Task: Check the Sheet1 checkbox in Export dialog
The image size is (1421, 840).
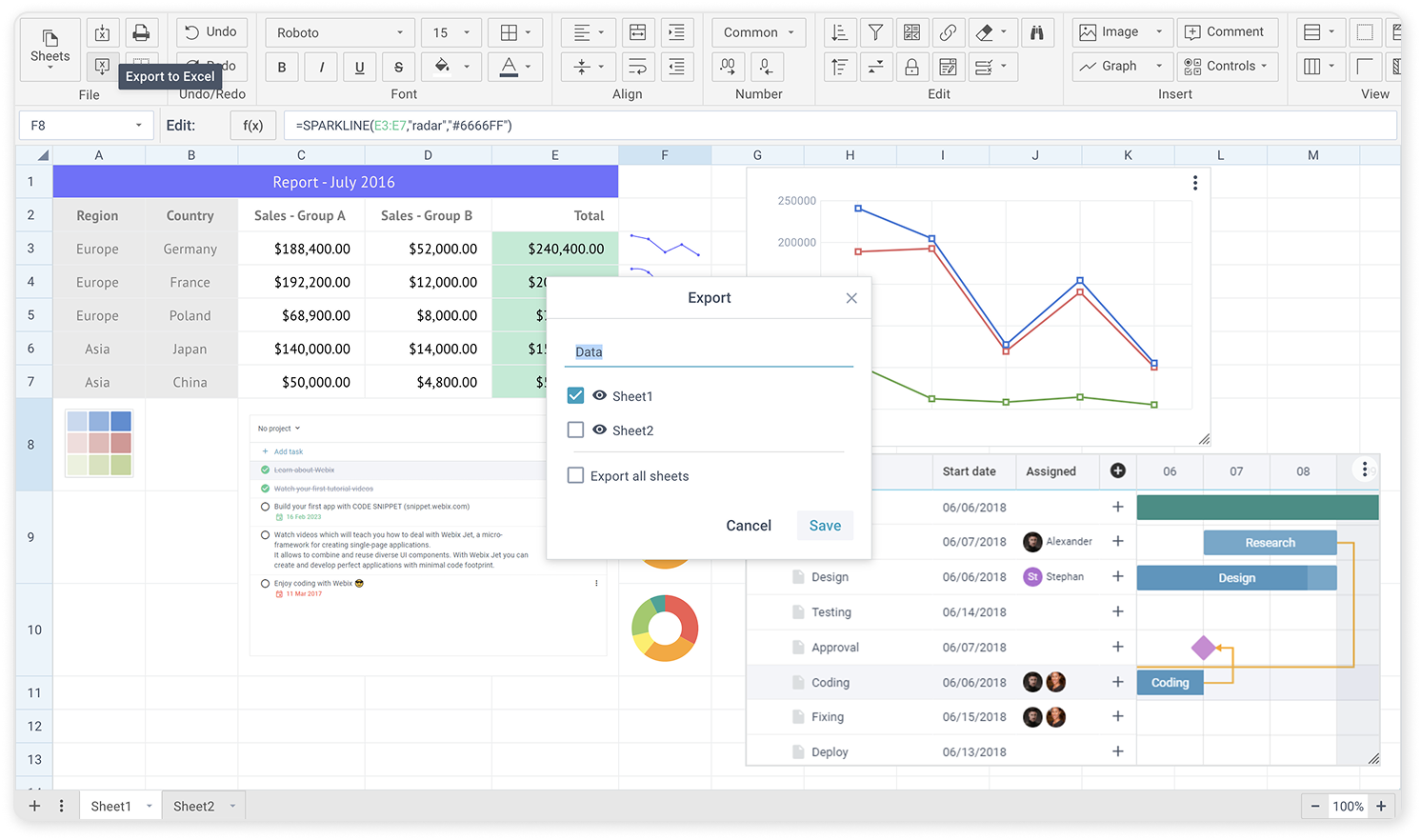Action: click(x=575, y=395)
